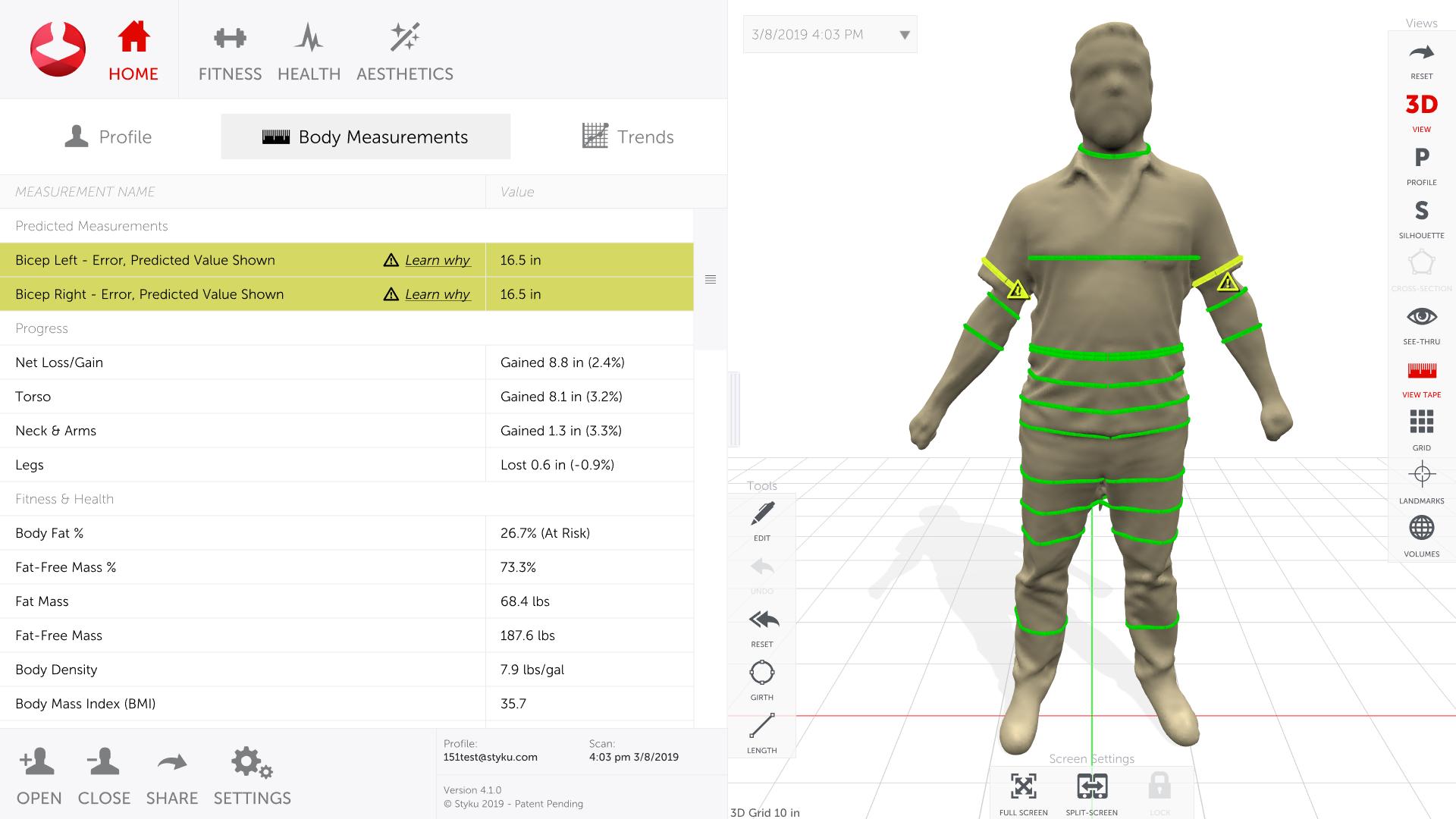Click Learn why for Bicep Left error
The image size is (1456, 819).
tap(438, 260)
